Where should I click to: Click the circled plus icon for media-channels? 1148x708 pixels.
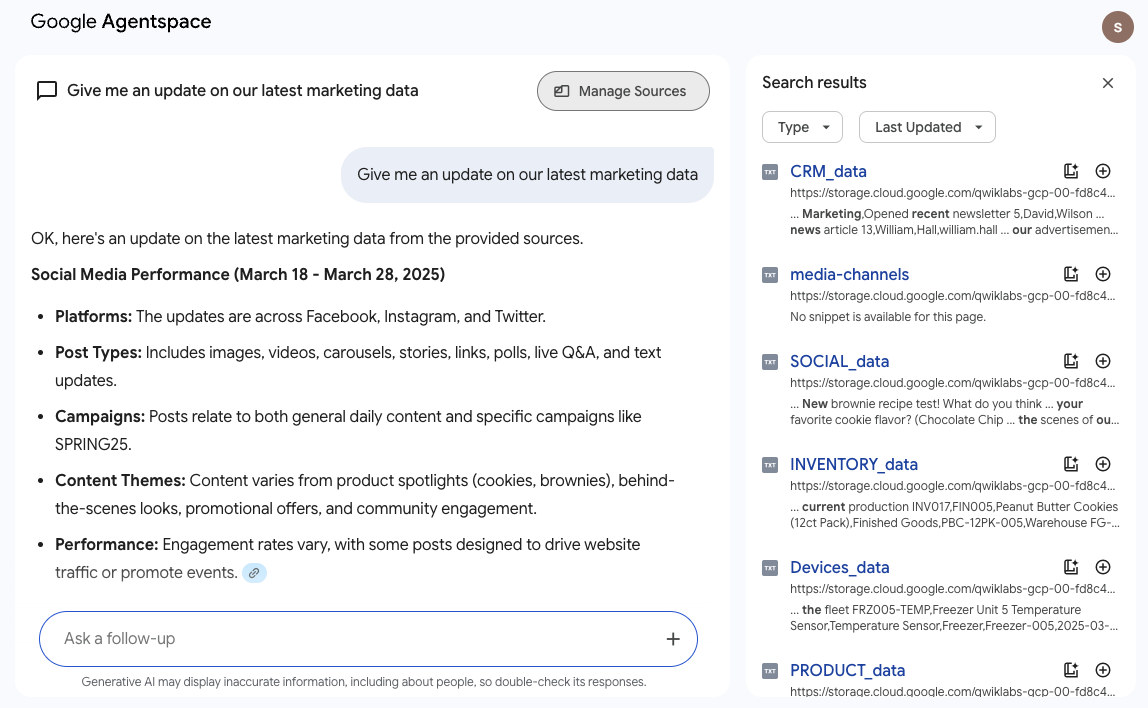coord(1103,274)
